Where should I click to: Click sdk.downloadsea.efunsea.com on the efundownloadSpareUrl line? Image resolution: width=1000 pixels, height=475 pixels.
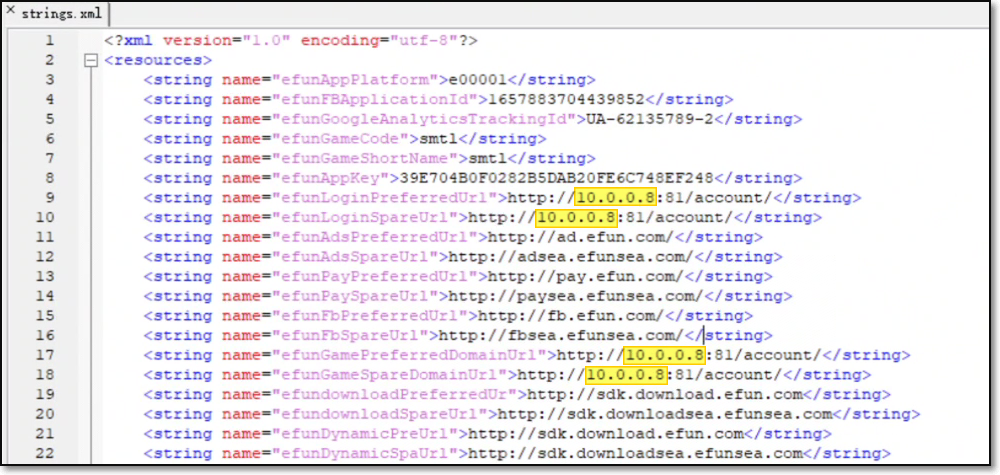[699, 414]
